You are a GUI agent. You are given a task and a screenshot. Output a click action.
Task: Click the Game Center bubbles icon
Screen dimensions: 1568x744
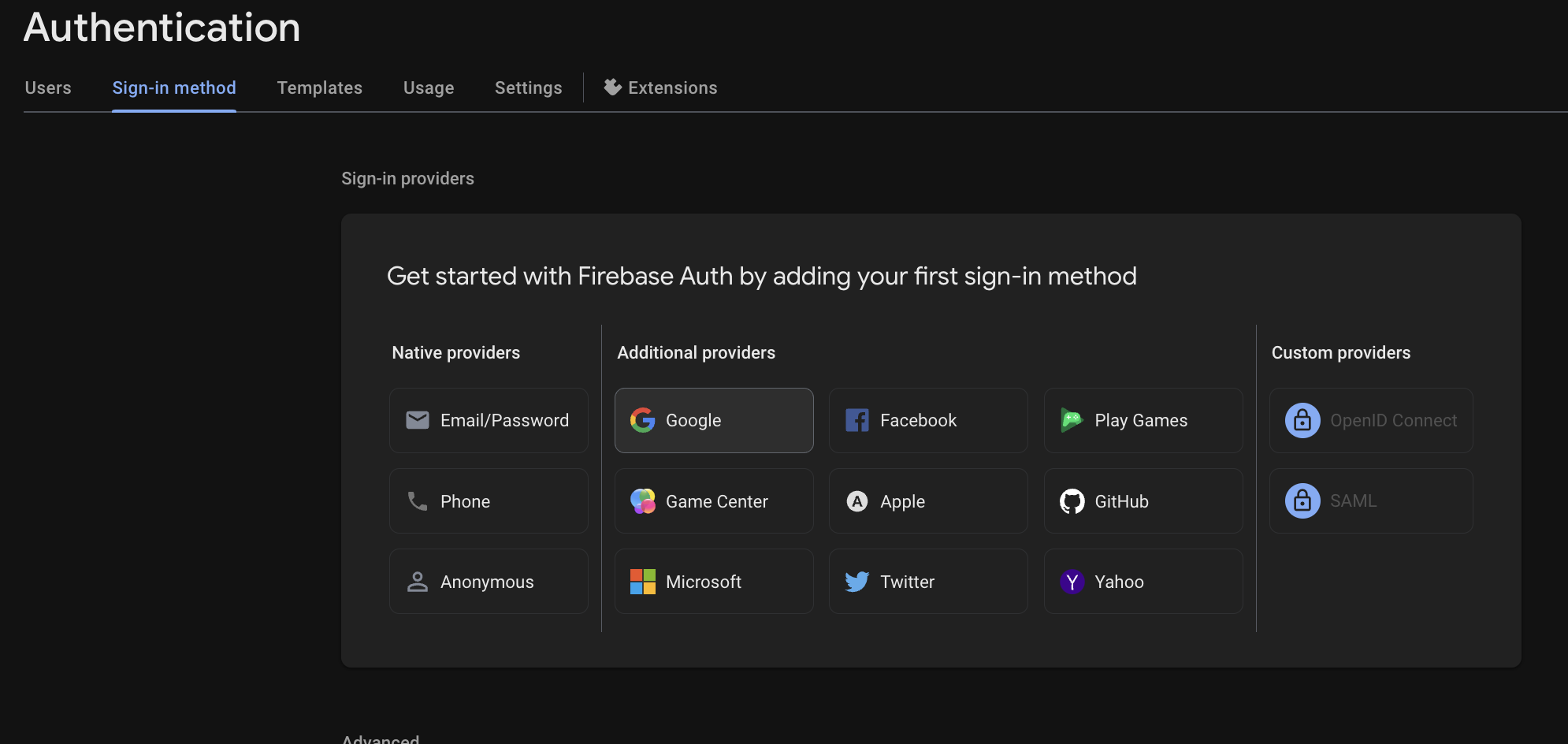click(643, 500)
